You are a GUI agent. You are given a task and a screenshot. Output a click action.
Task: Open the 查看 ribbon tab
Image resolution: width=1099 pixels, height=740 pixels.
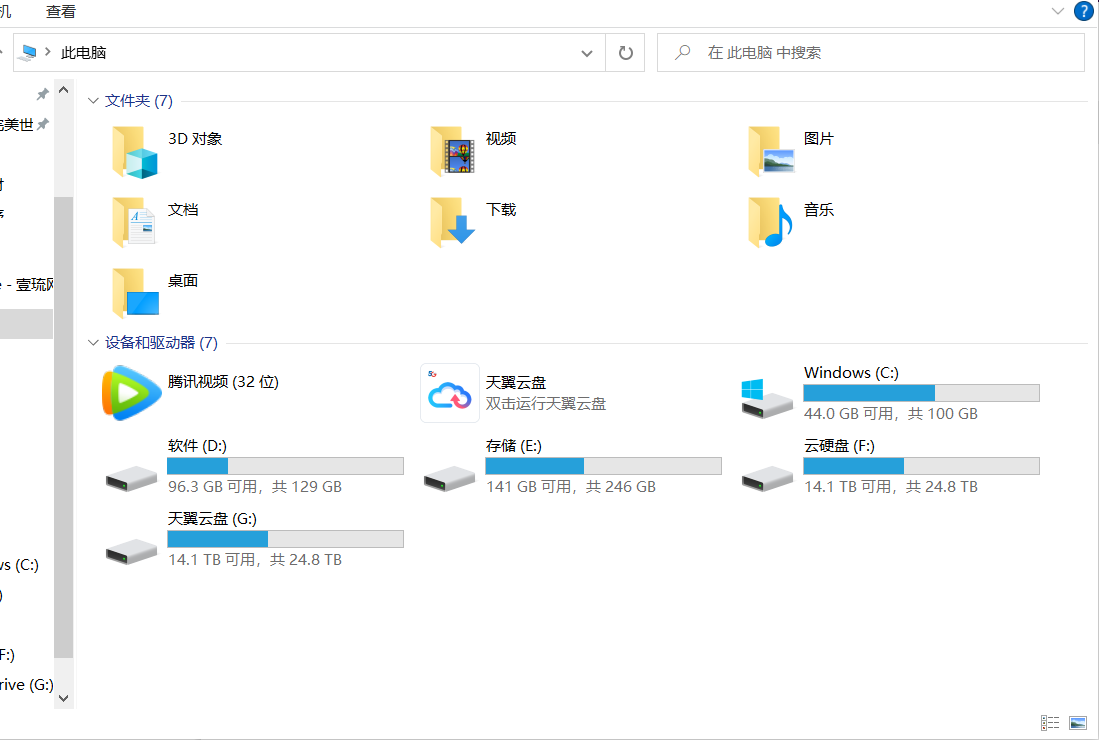(60, 12)
